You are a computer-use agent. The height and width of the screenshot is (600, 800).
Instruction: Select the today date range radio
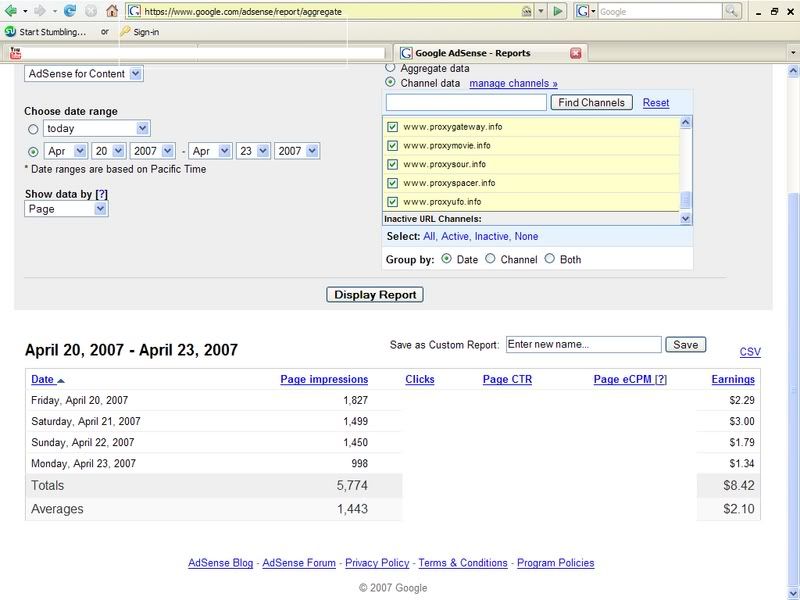pos(33,129)
